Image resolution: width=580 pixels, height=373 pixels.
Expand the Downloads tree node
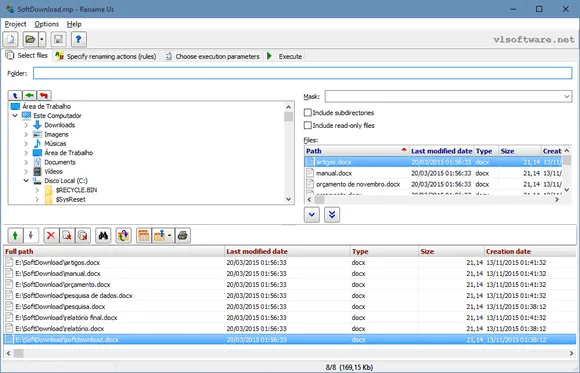[x=26, y=125]
